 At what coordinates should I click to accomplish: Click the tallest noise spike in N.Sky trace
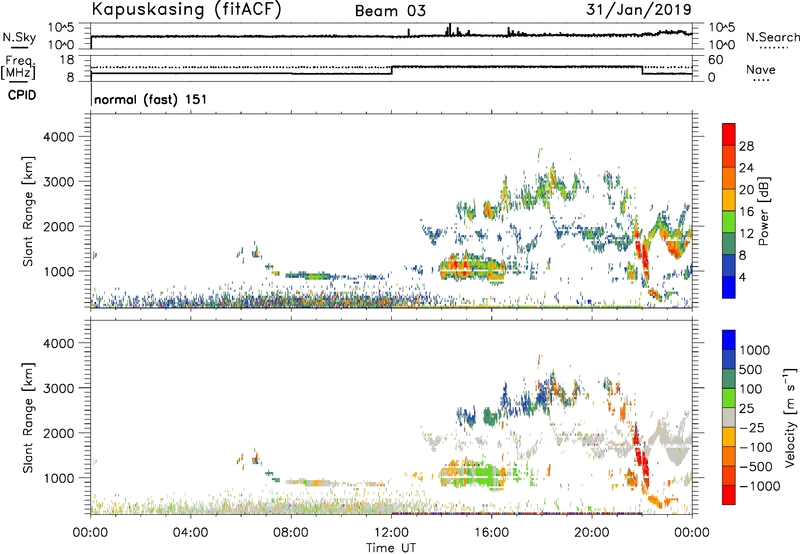(449, 29)
